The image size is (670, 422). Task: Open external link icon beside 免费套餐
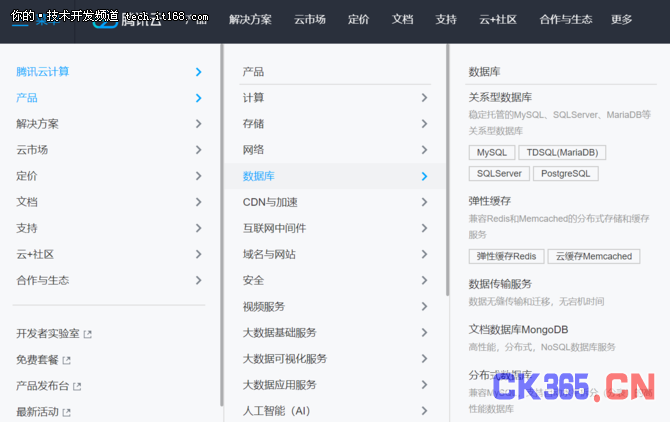pyautogui.click(x=66, y=360)
